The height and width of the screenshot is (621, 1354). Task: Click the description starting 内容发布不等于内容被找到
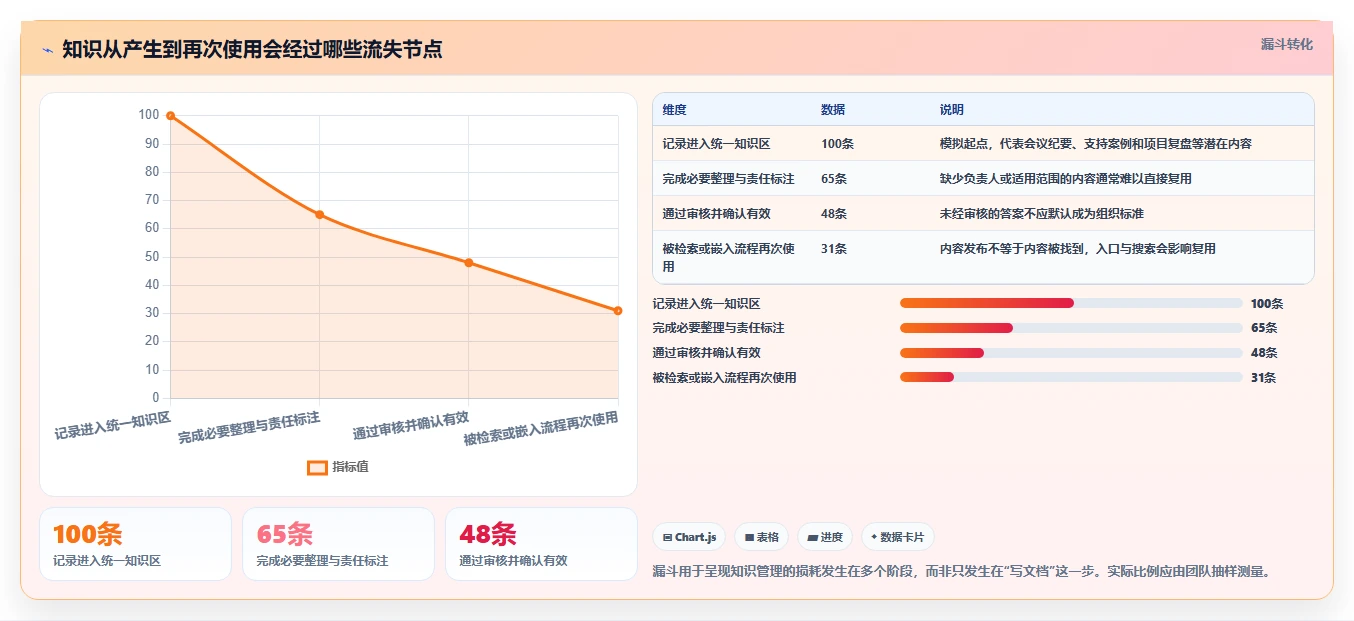click(1077, 249)
